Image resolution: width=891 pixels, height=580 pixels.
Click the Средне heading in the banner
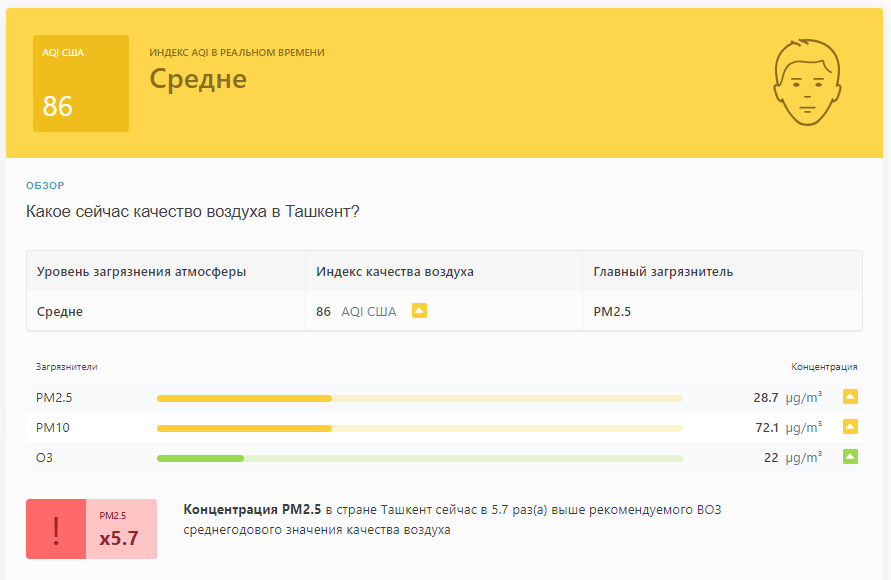point(198,79)
